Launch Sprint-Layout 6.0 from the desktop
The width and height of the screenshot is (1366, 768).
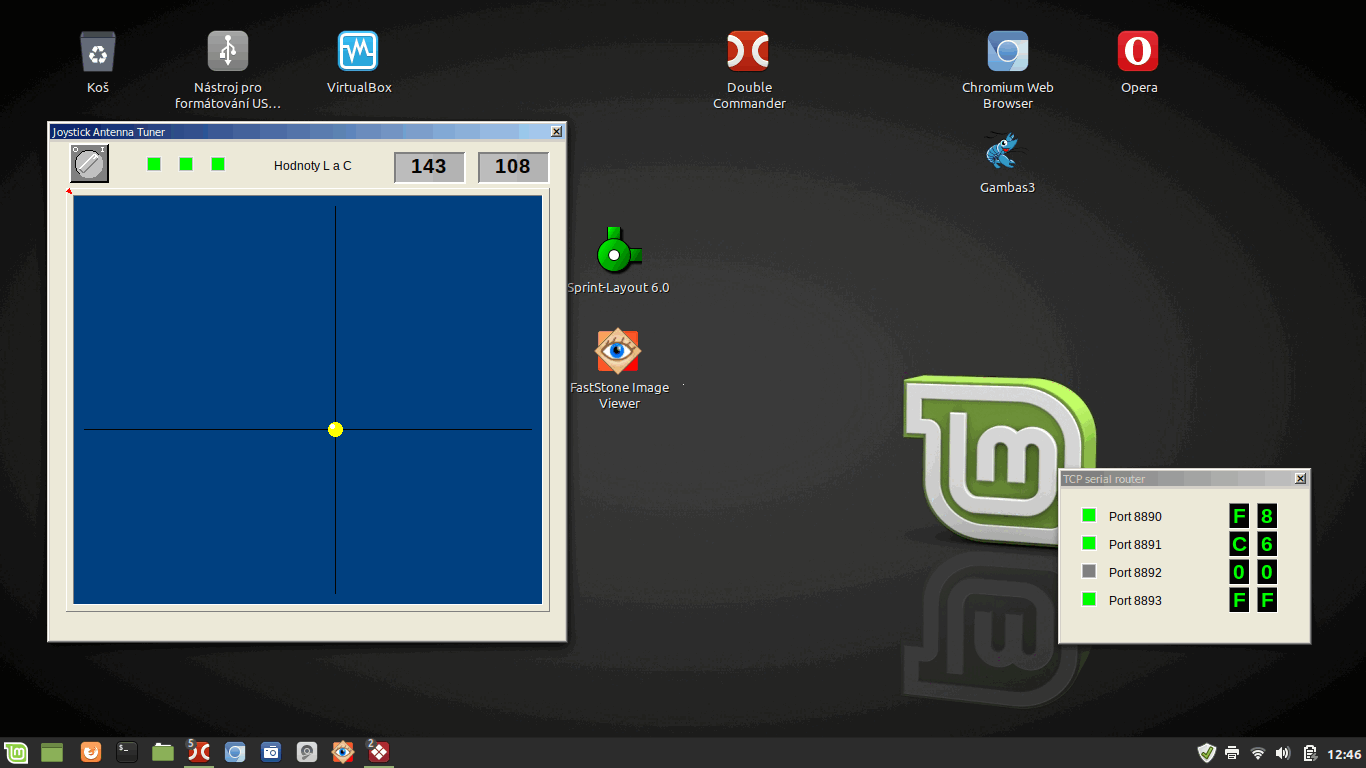[618, 252]
